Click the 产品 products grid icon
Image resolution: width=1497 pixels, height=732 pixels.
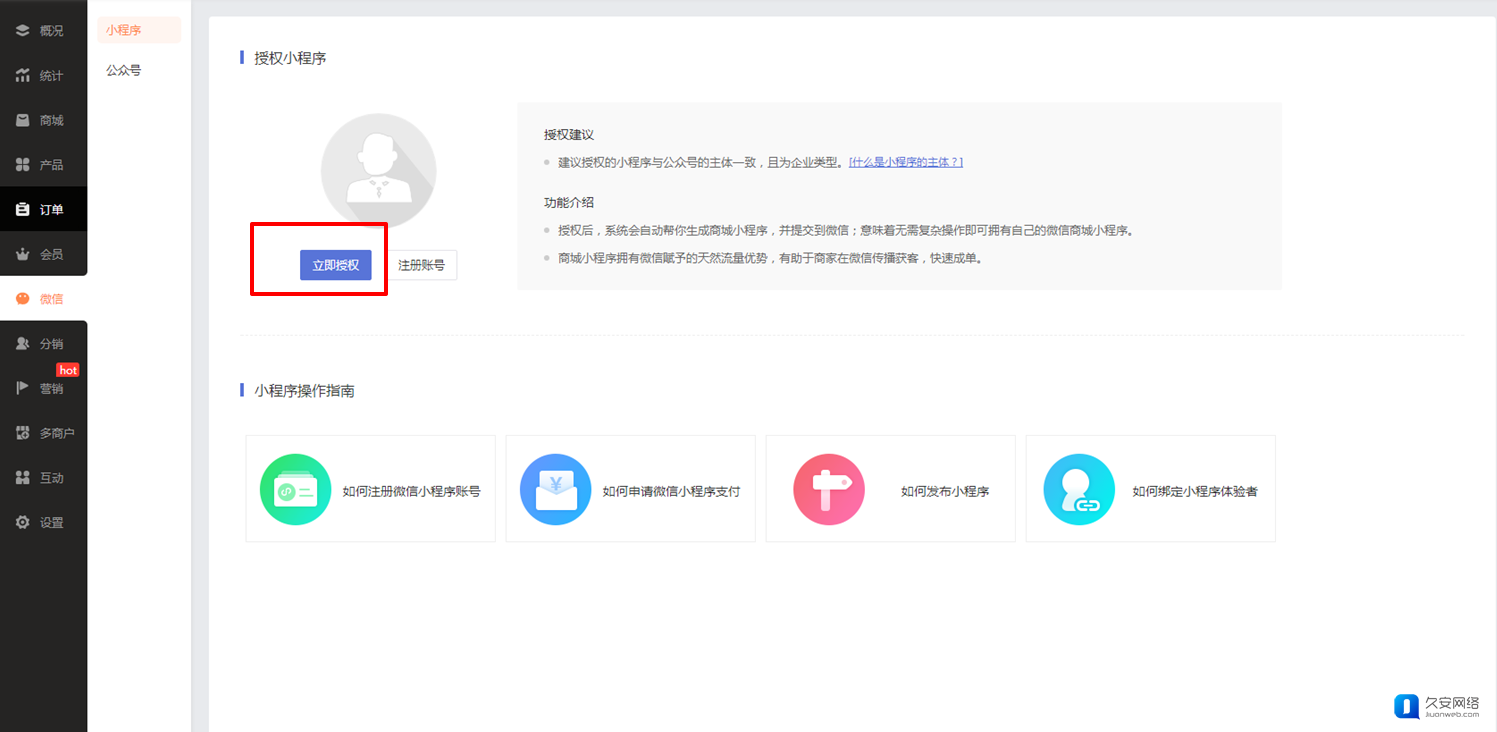(22, 165)
